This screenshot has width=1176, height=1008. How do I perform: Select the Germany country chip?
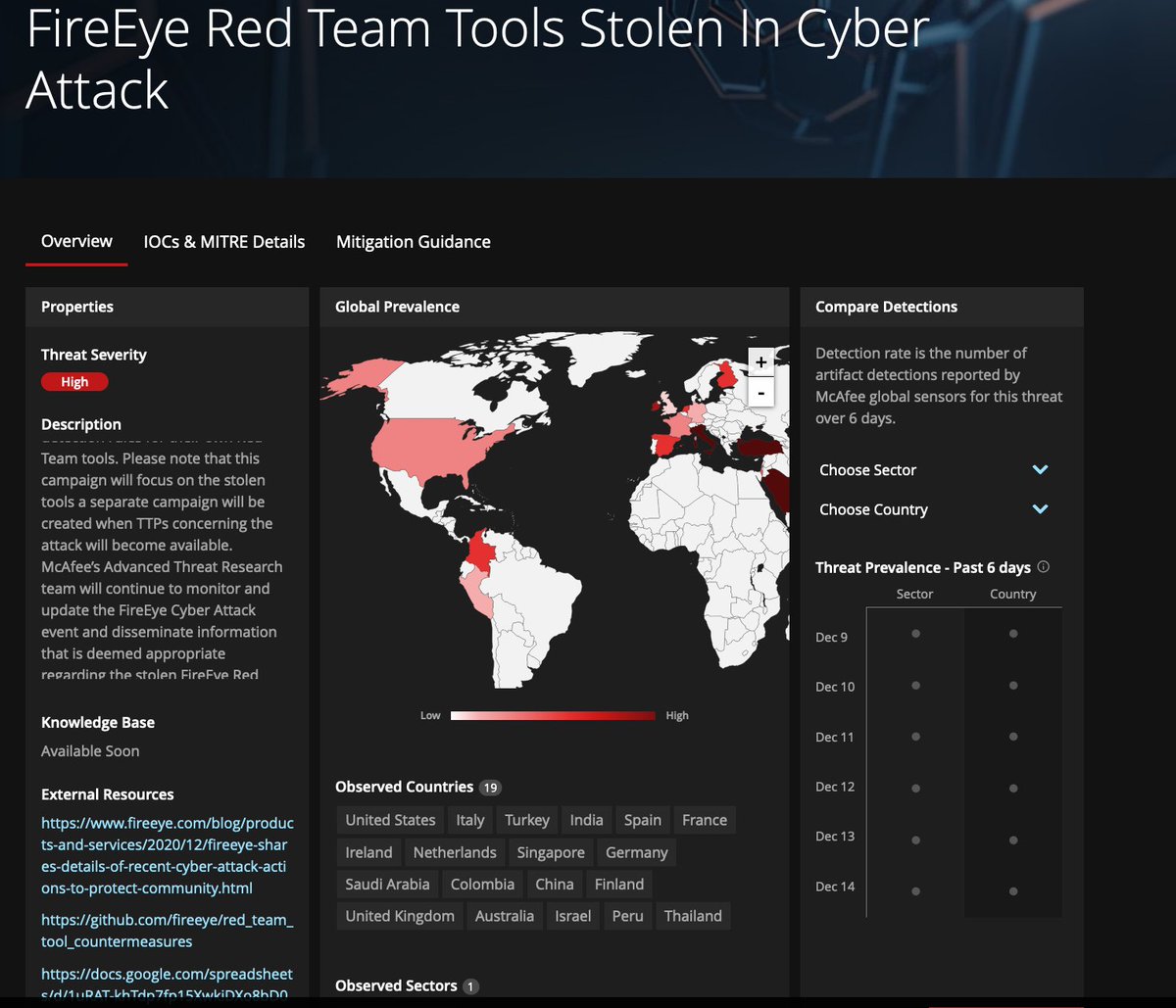[636, 852]
